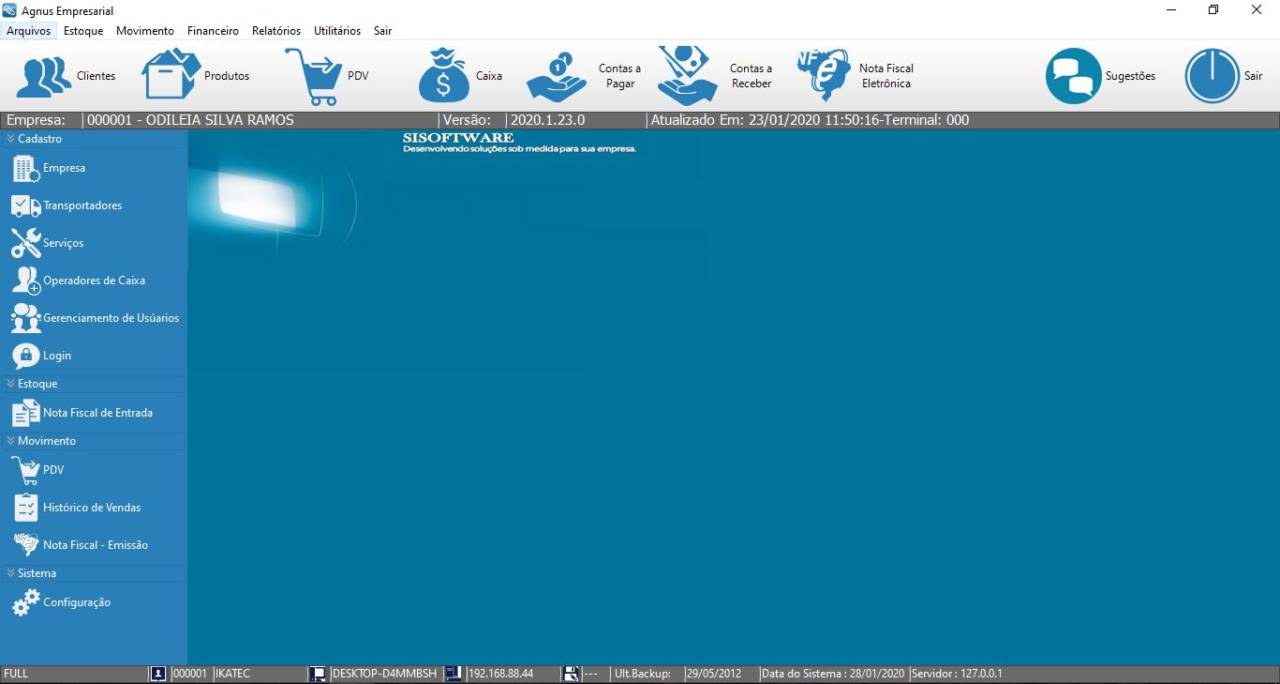The height and width of the screenshot is (684, 1280).
Task: Open the Clientes toolbar icon
Action: click(44, 77)
